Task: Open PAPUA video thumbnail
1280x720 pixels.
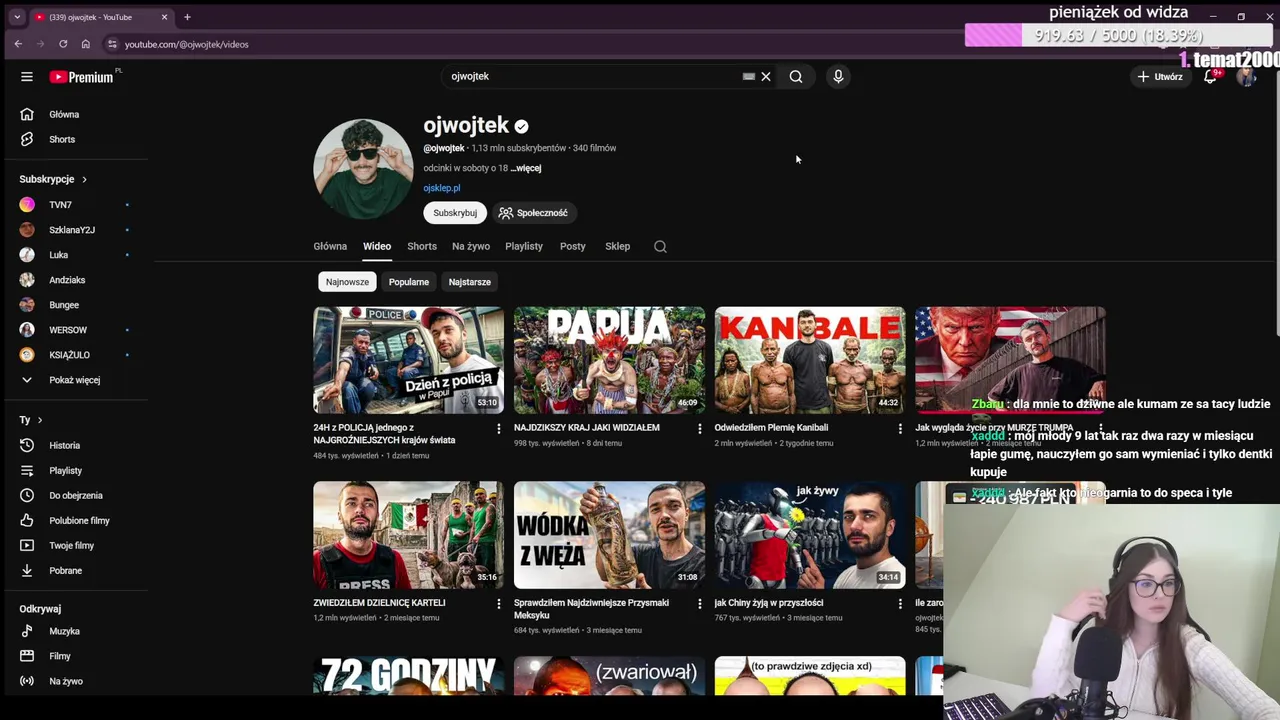Action: click(x=609, y=360)
